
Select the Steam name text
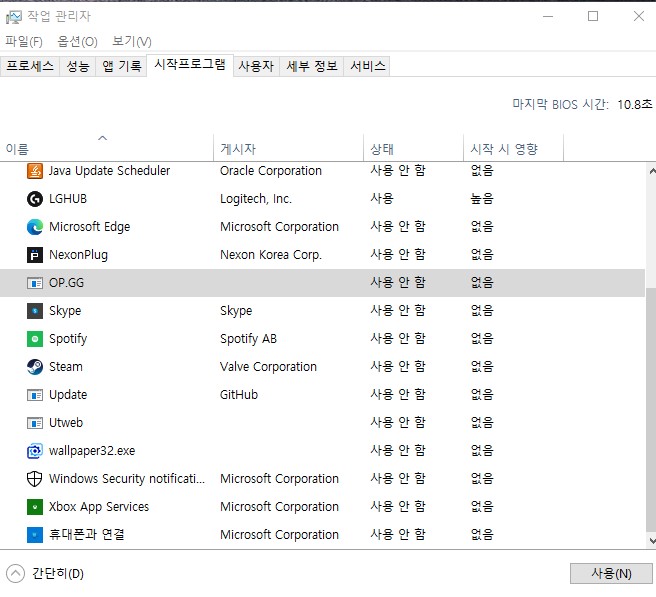click(x=66, y=367)
